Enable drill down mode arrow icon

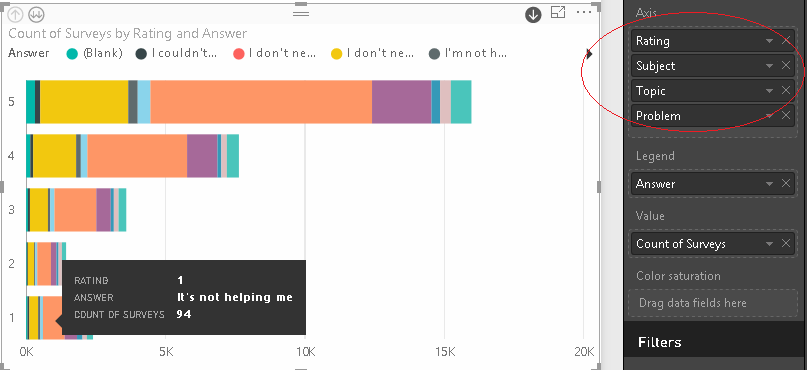pyautogui.click(x=533, y=15)
